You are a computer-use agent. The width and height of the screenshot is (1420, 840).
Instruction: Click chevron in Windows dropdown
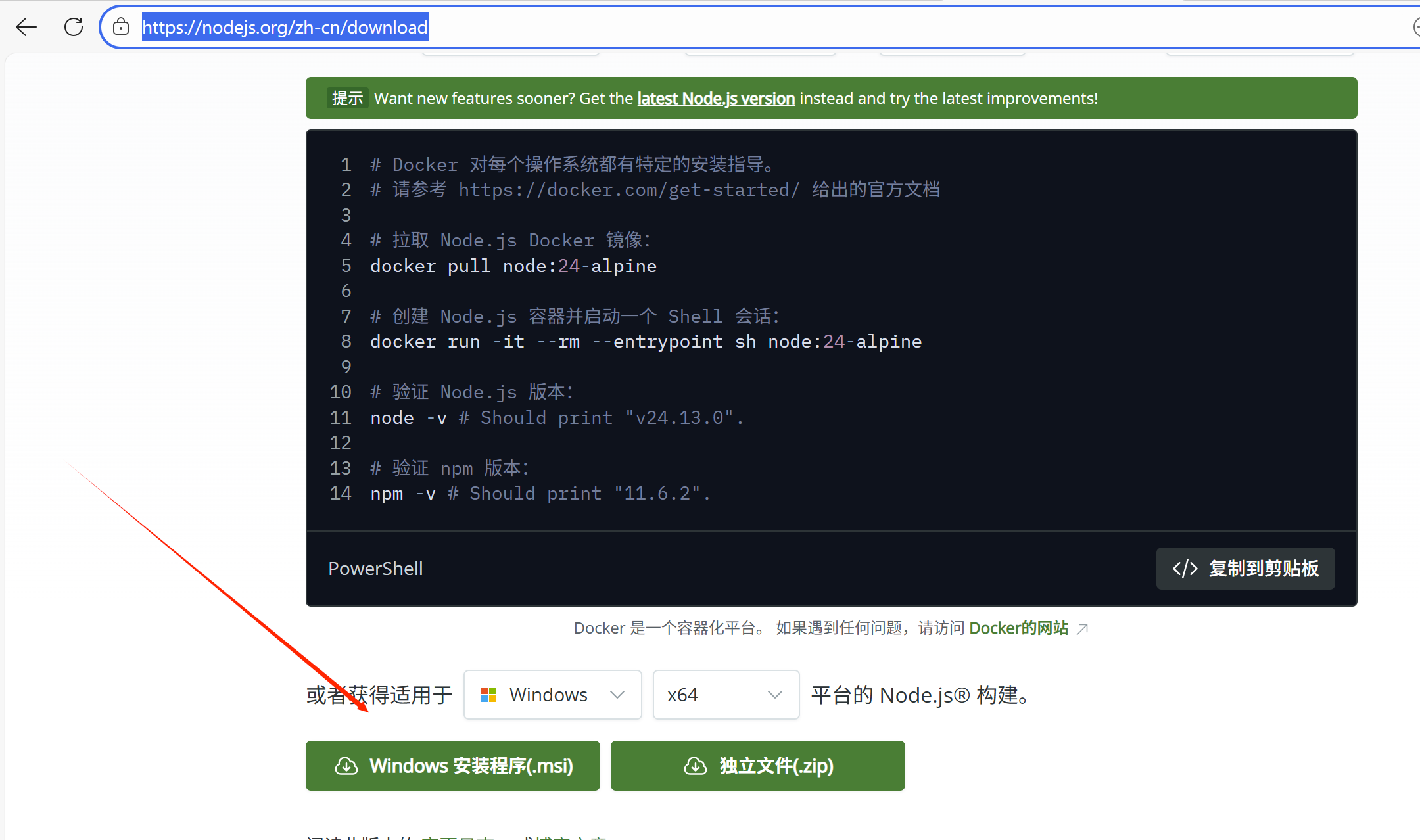[617, 695]
